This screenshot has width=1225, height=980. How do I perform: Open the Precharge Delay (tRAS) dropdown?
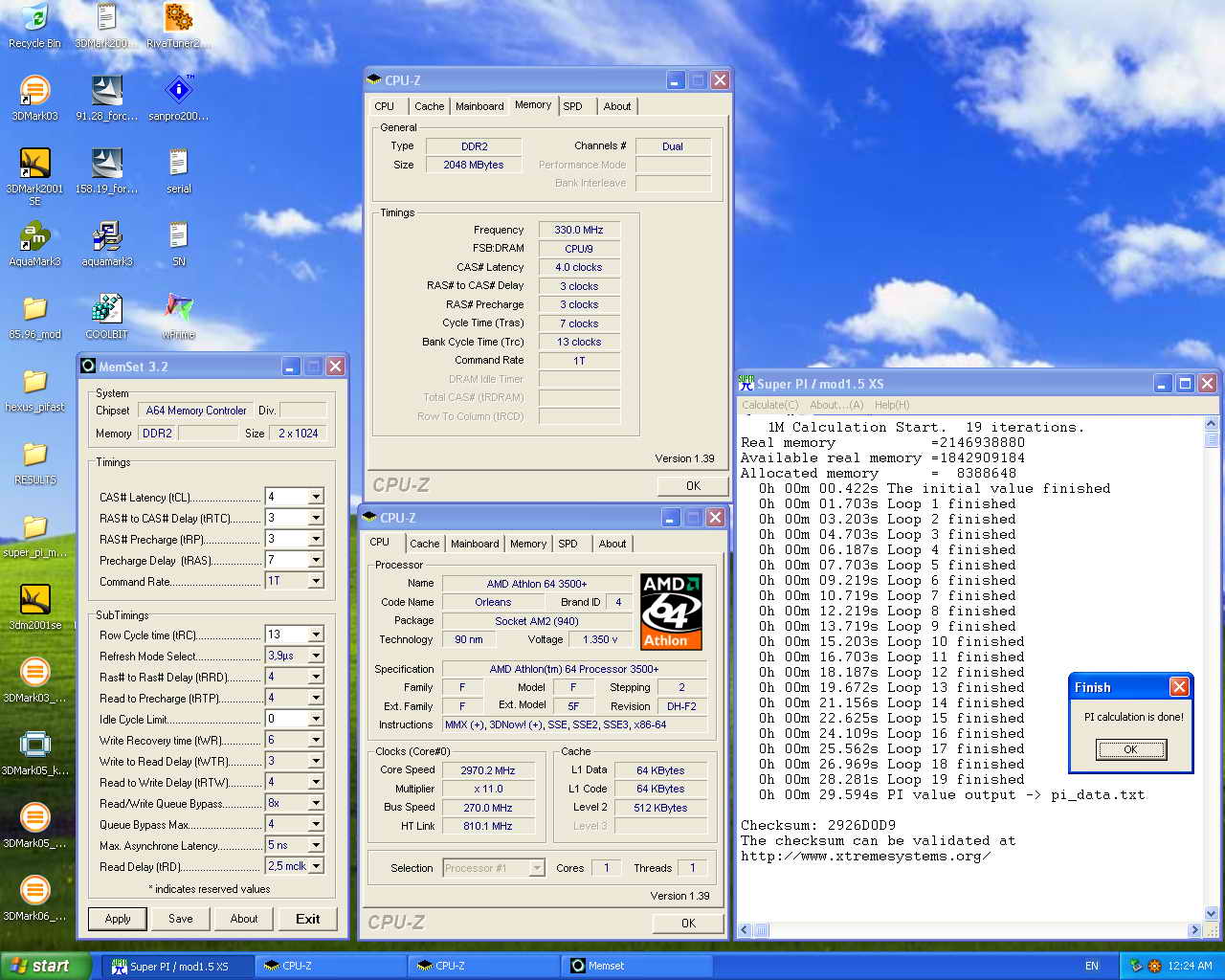click(316, 560)
